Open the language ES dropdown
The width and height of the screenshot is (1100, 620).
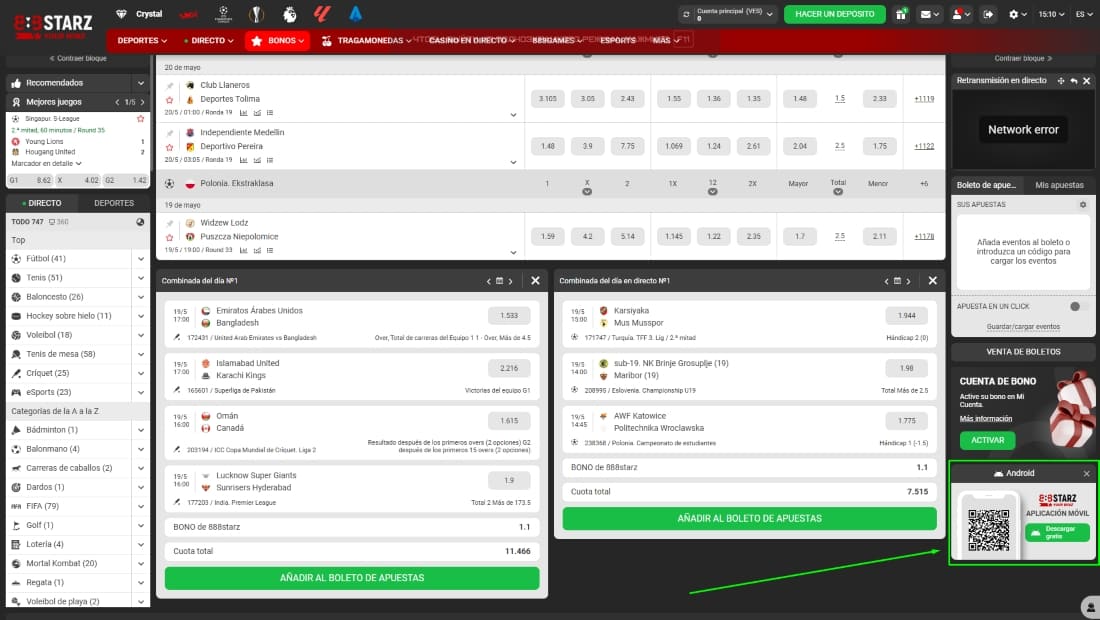[x=1083, y=14]
